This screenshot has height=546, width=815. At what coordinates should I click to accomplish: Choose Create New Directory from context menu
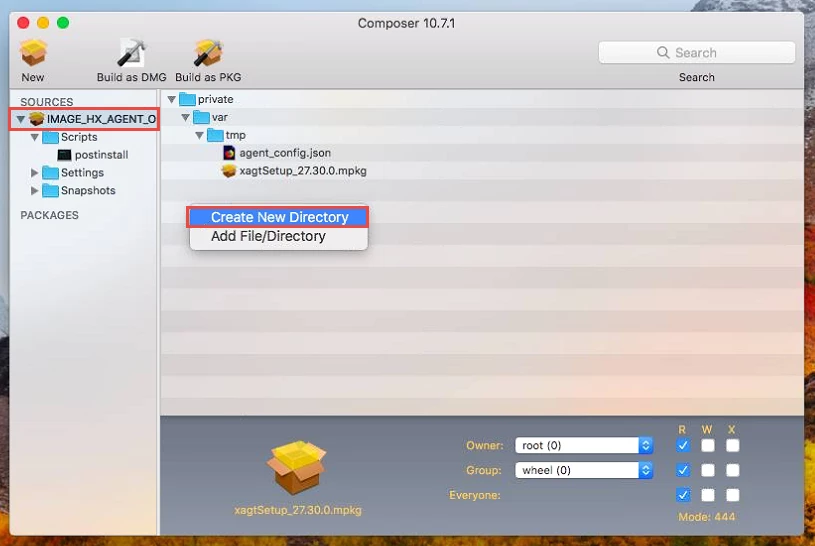click(x=279, y=217)
